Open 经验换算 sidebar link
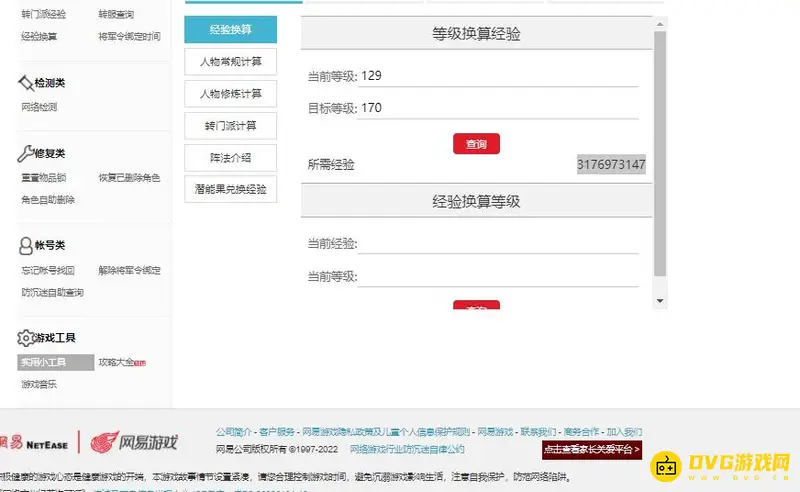 click(x=39, y=36)
